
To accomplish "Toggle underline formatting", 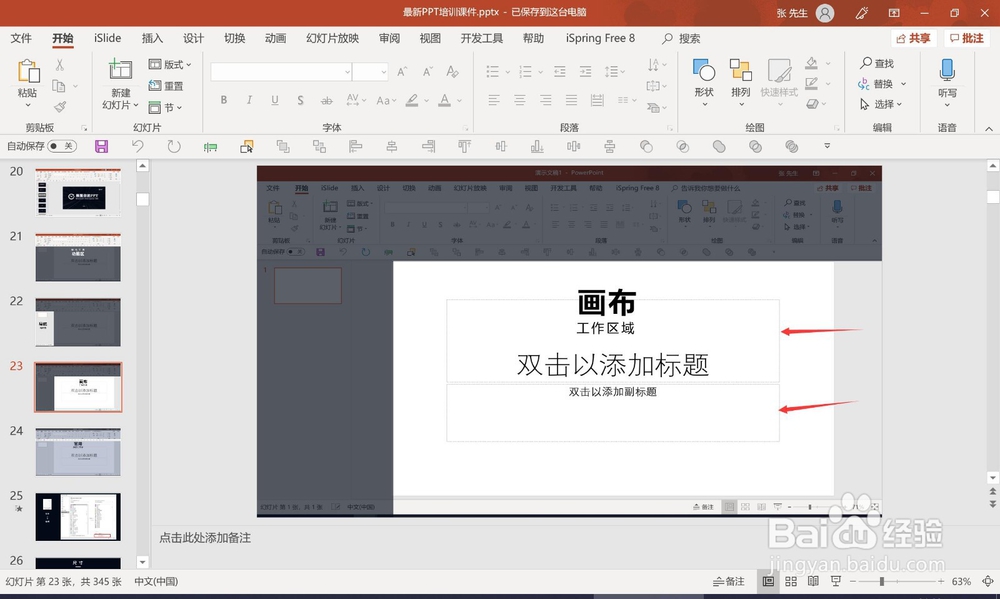I will pyautogui.click(x=272, y=101).
